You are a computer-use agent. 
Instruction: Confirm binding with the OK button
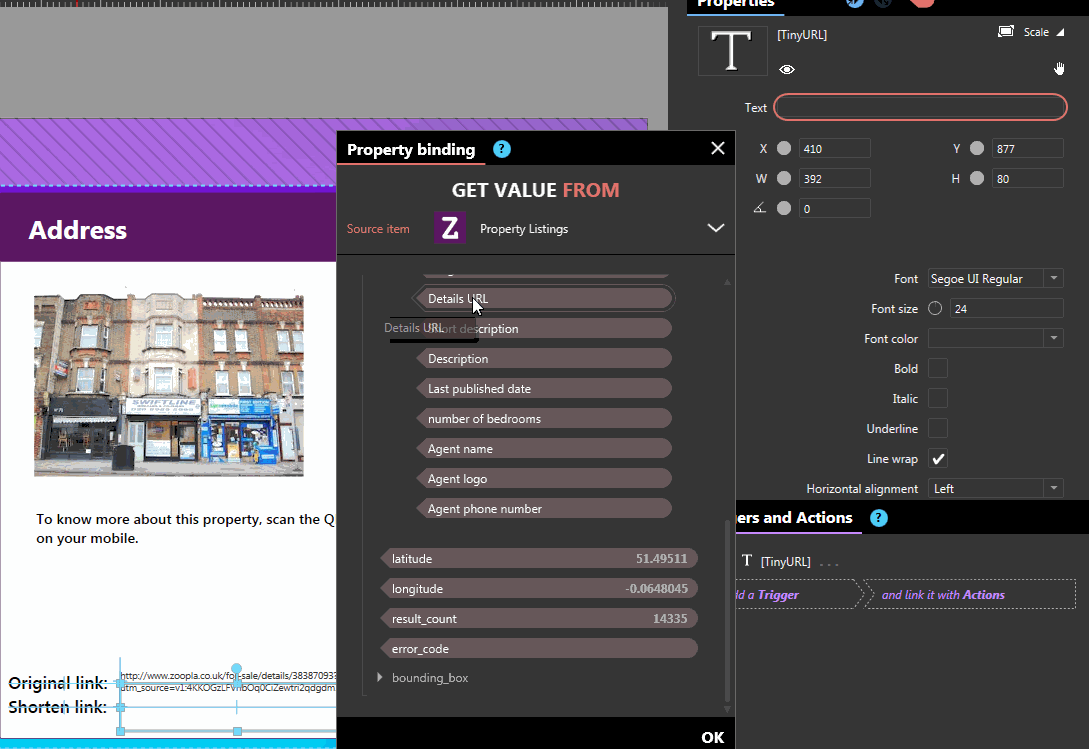point(713,737)
